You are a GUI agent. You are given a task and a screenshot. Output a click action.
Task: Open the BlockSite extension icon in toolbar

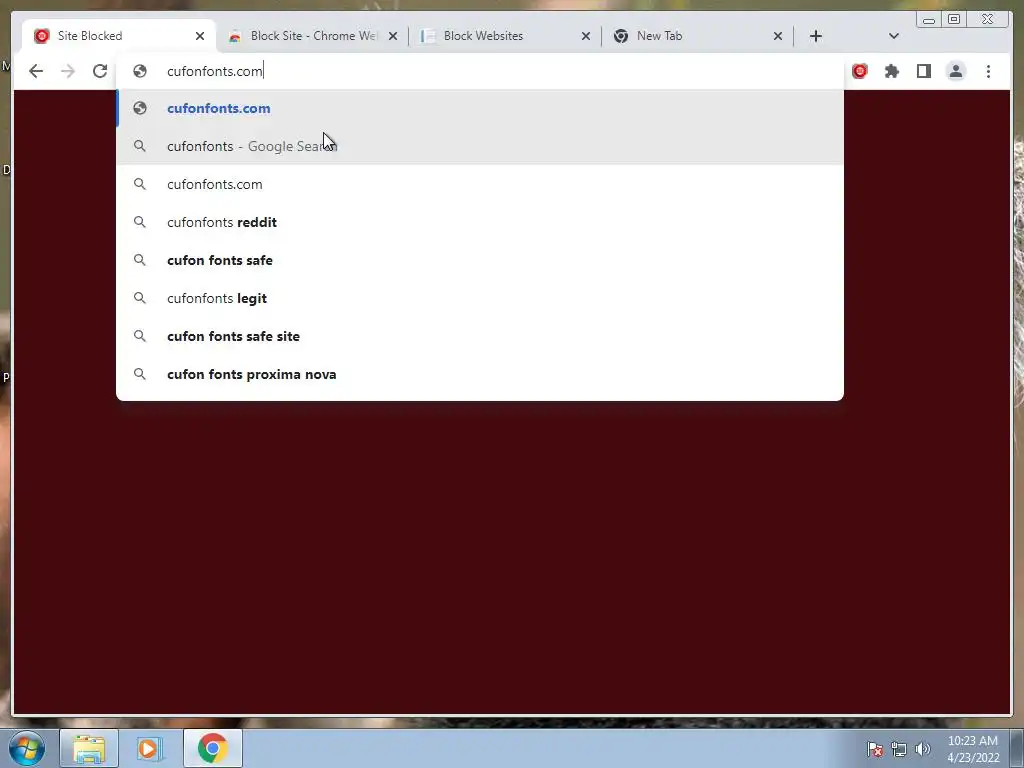point(859,71)
